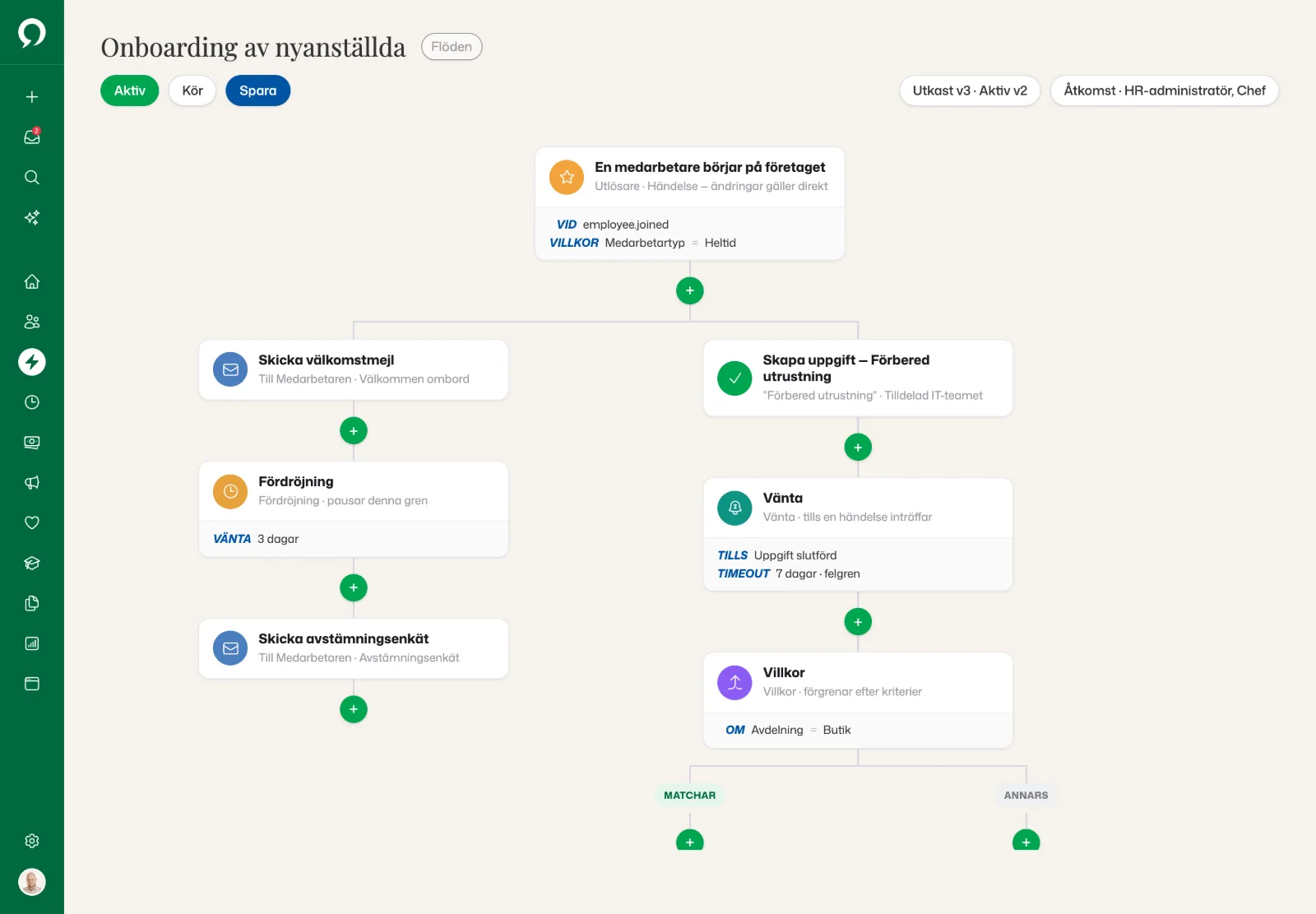1316x914 pixels.
Task: Add step below Skapa uppgift card
Action: pos(858,448)
